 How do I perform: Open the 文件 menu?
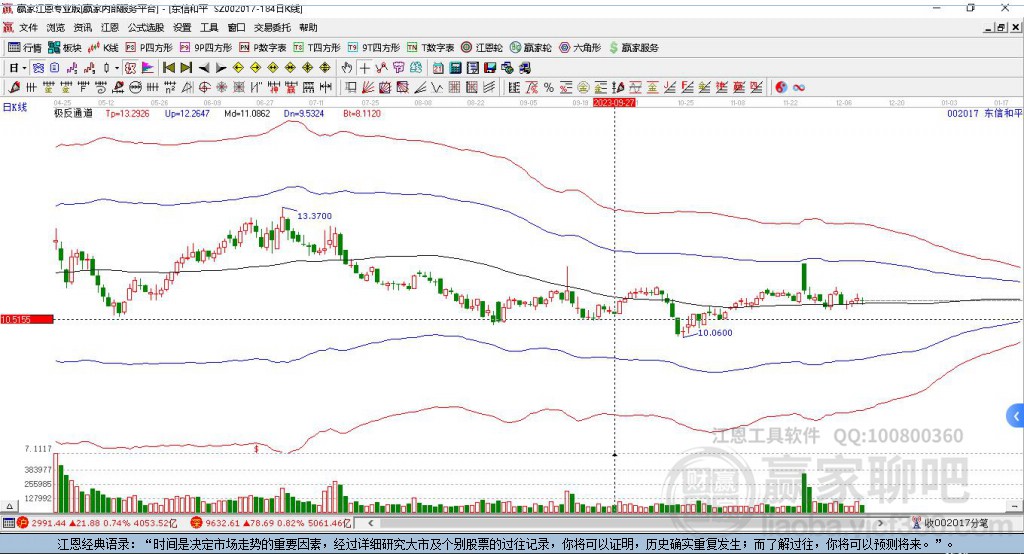(28, 27)
